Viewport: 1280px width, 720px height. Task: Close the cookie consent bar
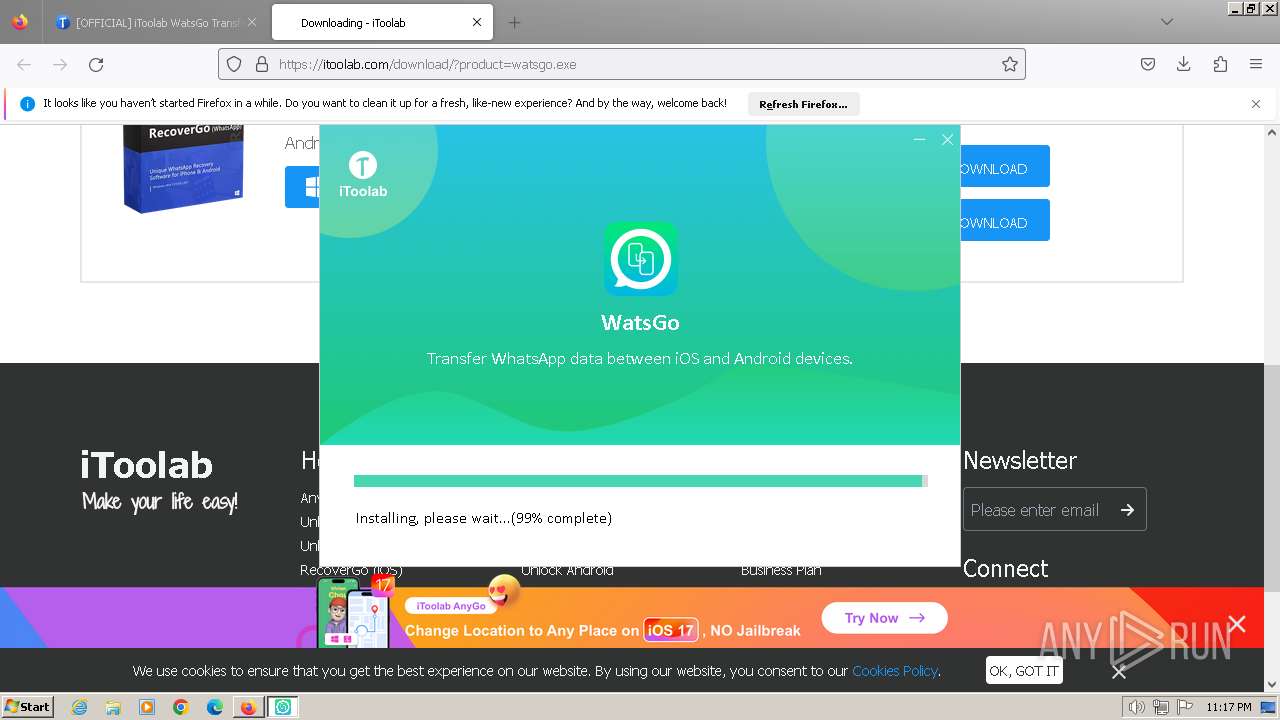coord(1119,672)
